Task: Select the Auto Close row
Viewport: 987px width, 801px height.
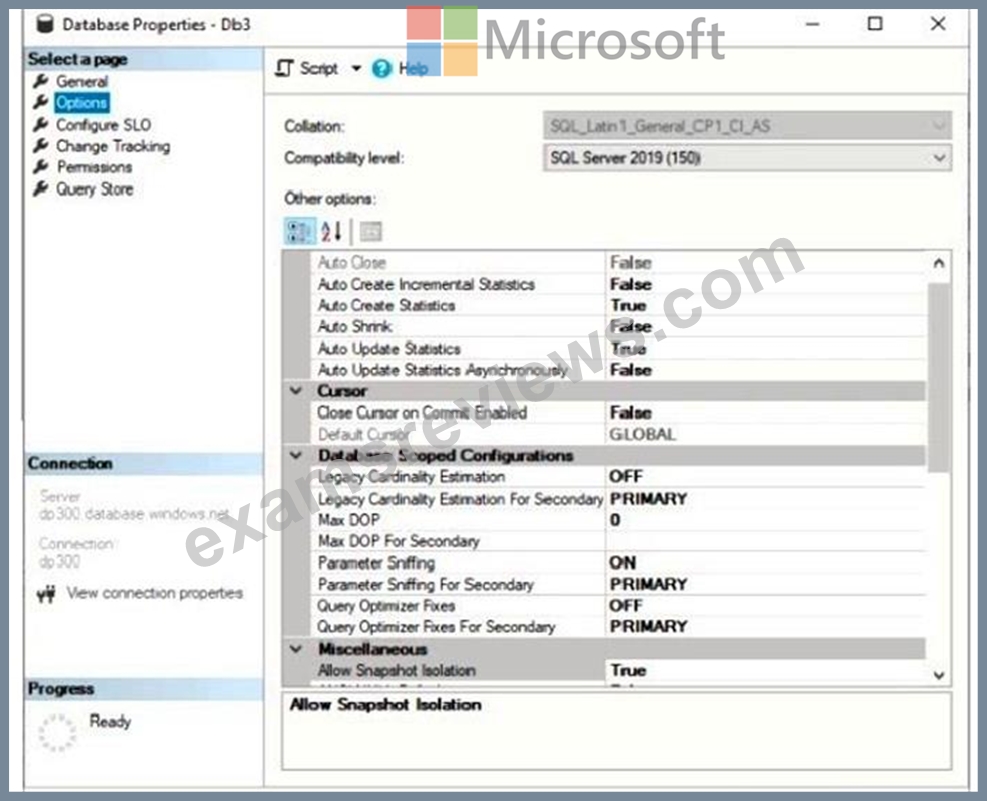Action: coord(619,262)
